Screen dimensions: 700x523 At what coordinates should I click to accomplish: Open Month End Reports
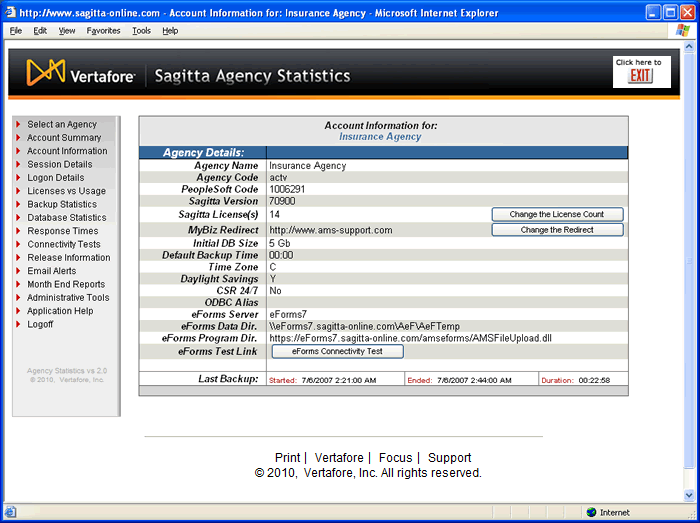(x=66, y=284)
